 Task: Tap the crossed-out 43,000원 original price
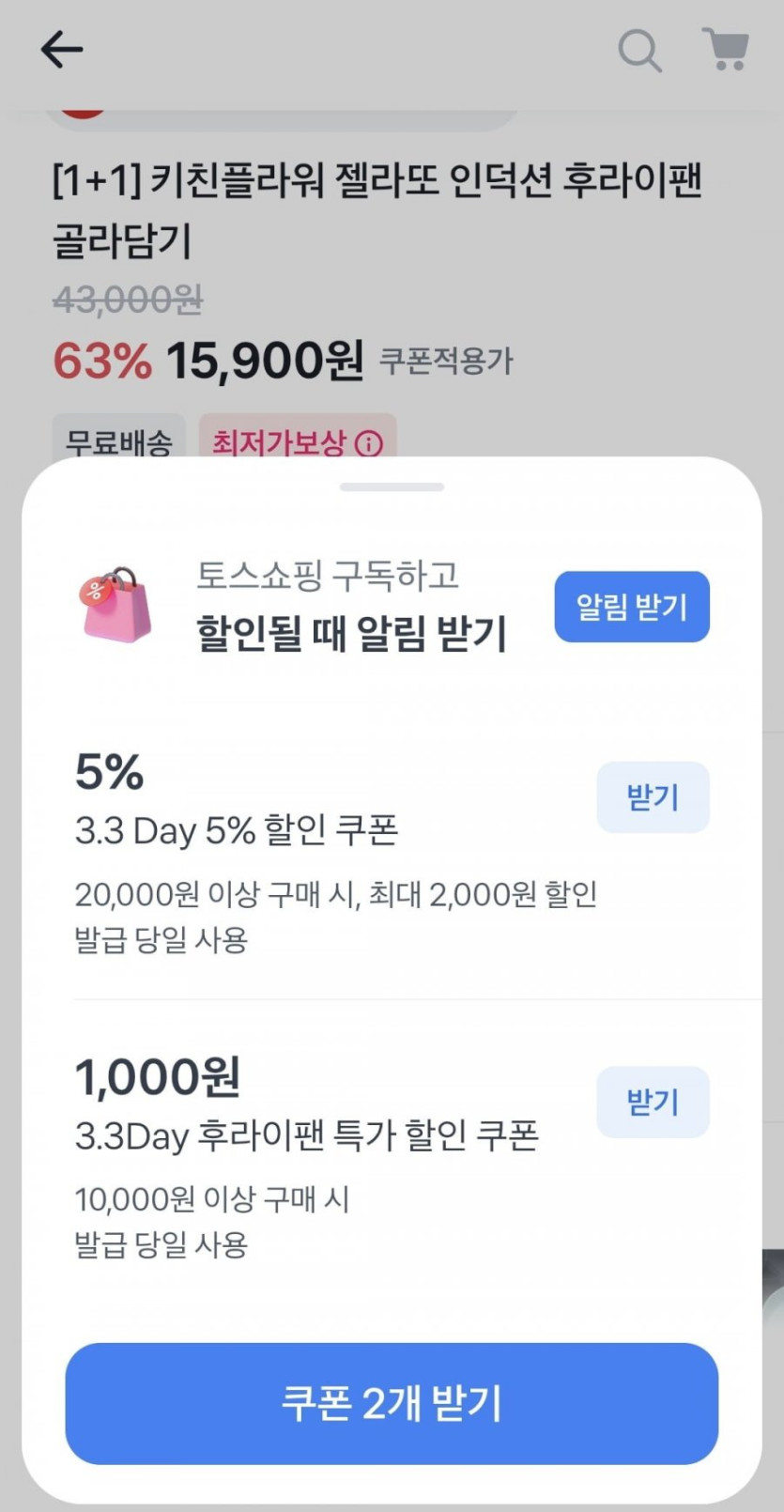[128, 301]
